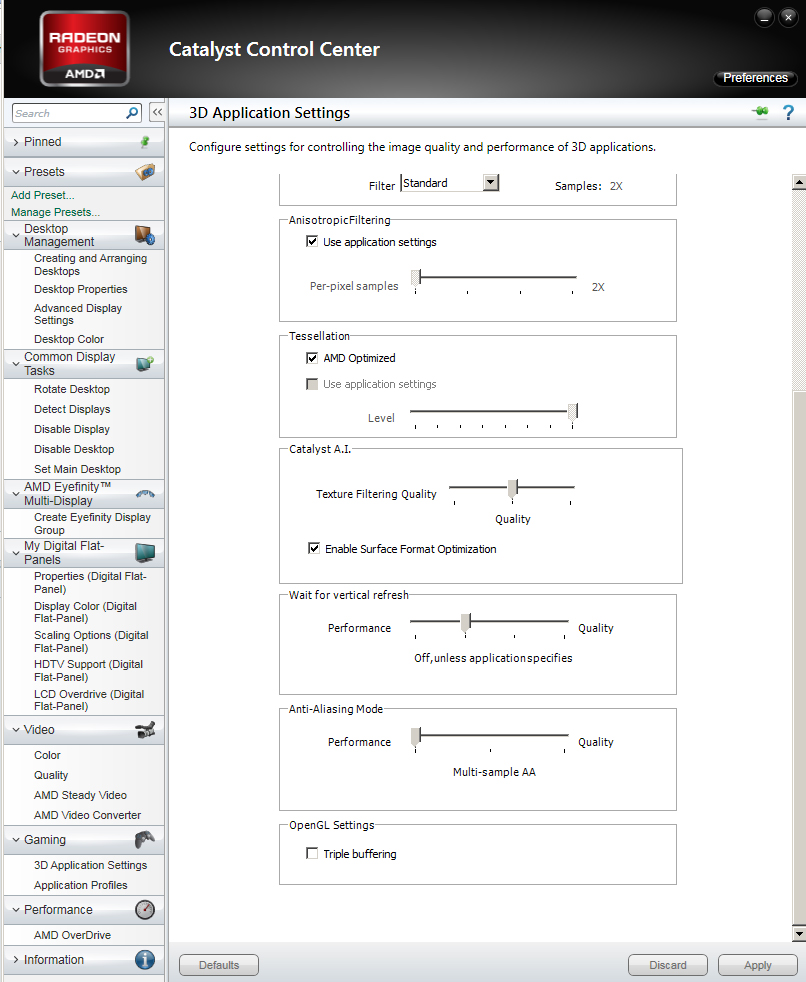Image resolution: width=806 pixels, height=982 pixels.
Task: Open help with the question mark icon
Action: (788, 113)
